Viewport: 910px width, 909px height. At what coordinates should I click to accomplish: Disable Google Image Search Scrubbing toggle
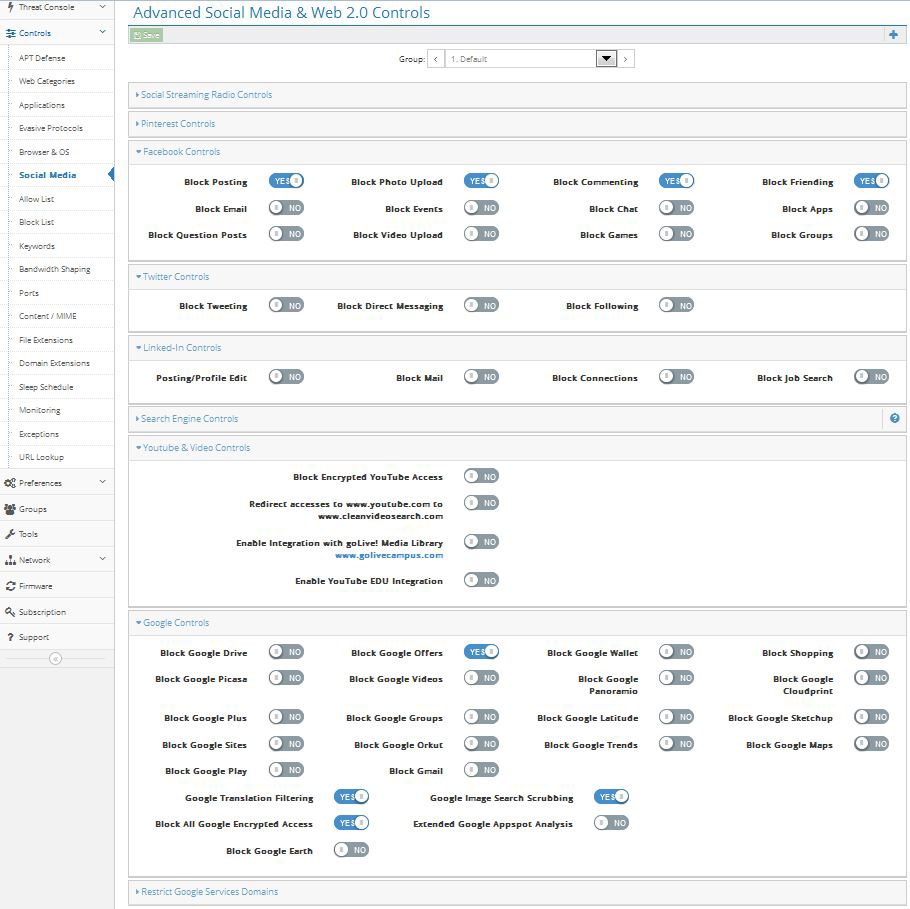tap(611, 797)
